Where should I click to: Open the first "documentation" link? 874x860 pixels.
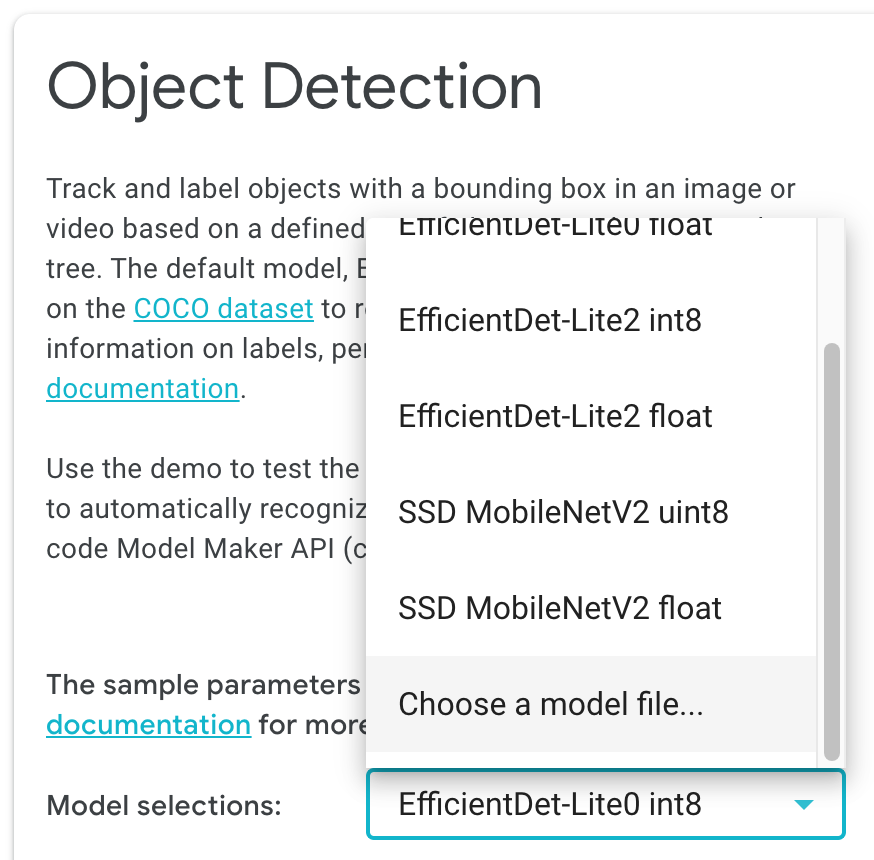coord(142,388)
